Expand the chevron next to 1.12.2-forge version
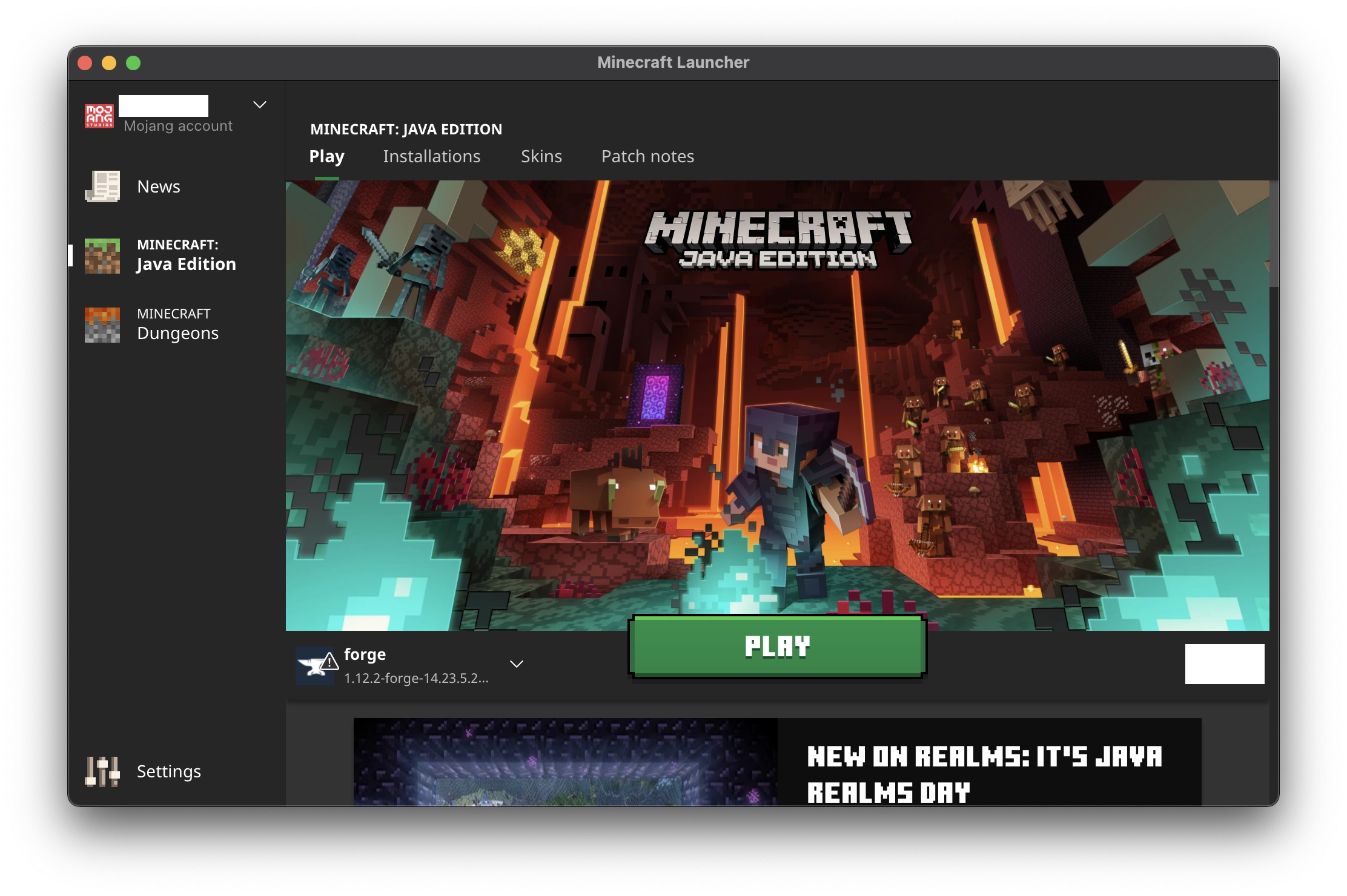This screenshot has height=896, width=1347. (x=517, y=664)
